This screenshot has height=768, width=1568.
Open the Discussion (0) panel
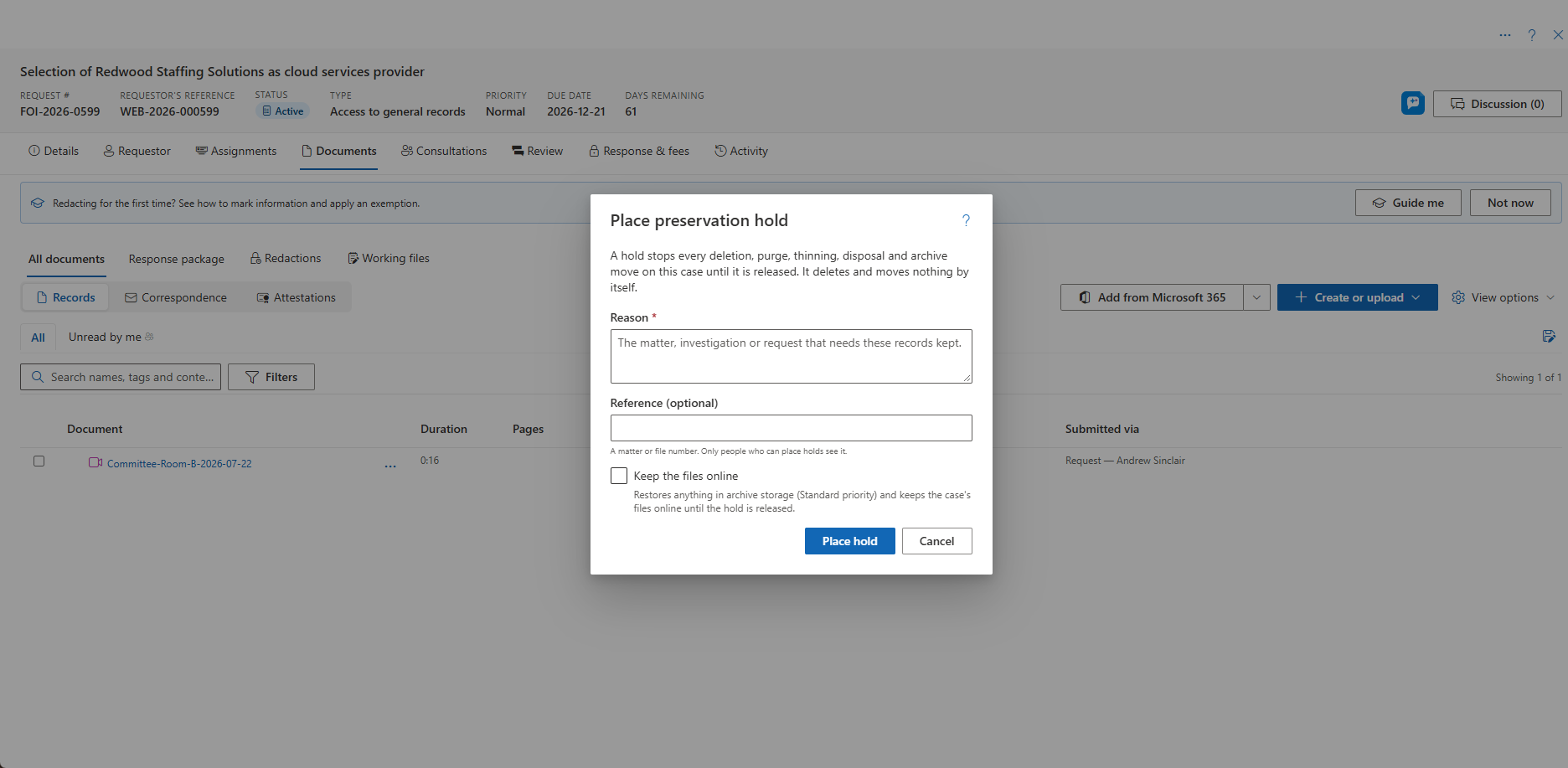pos(1497,104)
